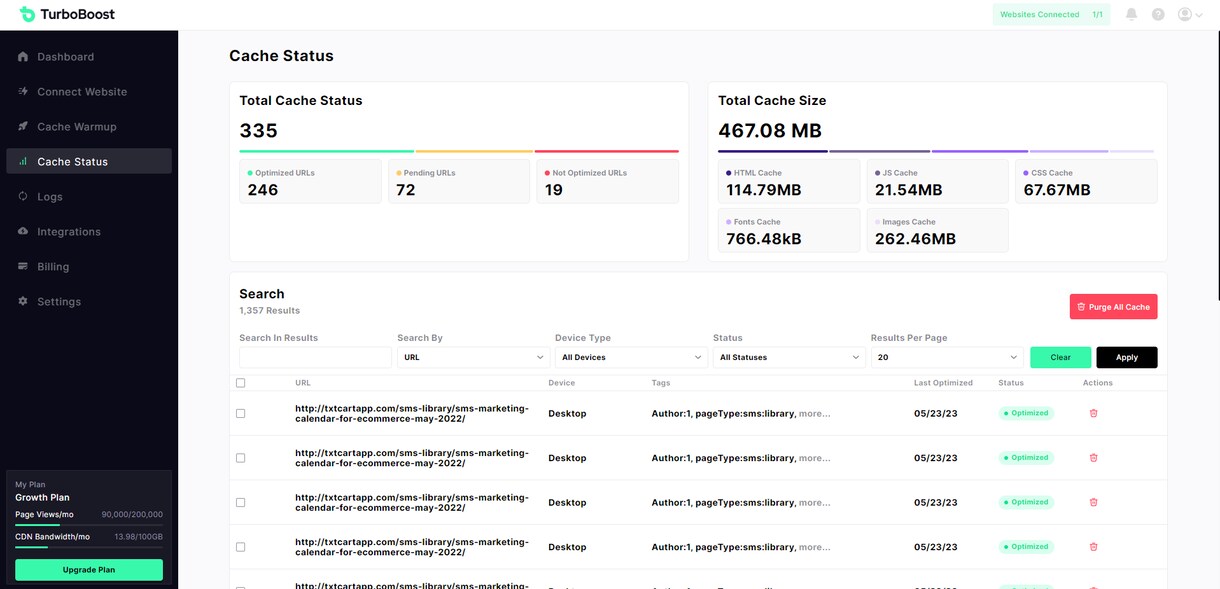The image size is (1220, 589).
Task: Expand 'more...' tags in second row
Action: click(815, 458)
